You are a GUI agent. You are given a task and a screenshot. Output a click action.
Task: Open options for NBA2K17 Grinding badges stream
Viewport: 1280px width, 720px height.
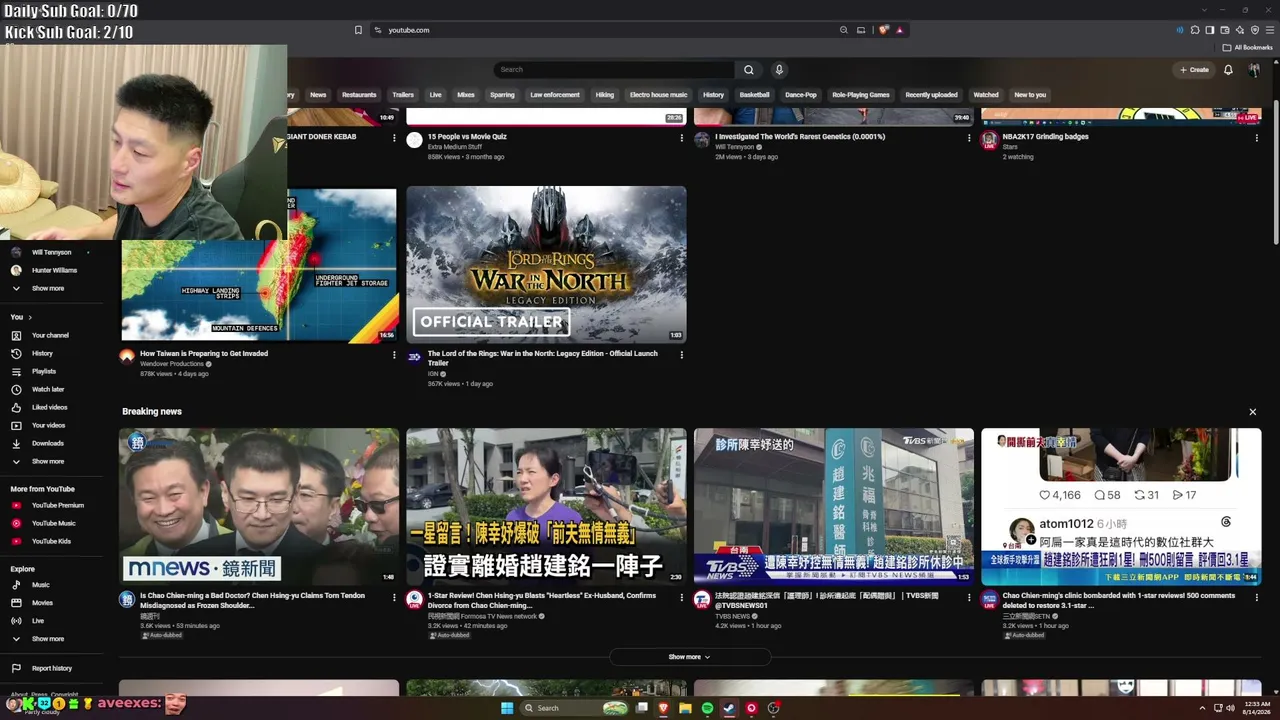1257,138
